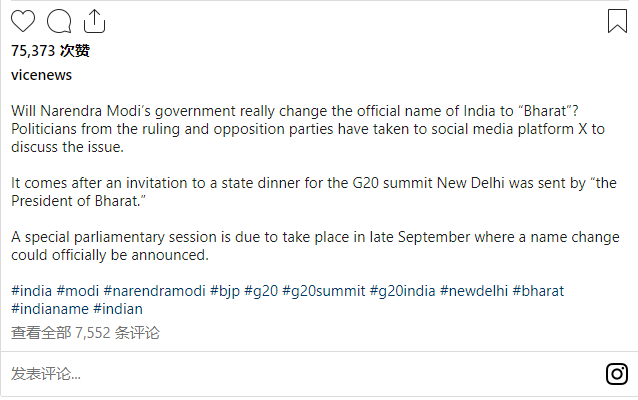638x400 pixels.
Task: Open the vicenews profile
Action: click(x=42, y=75)
